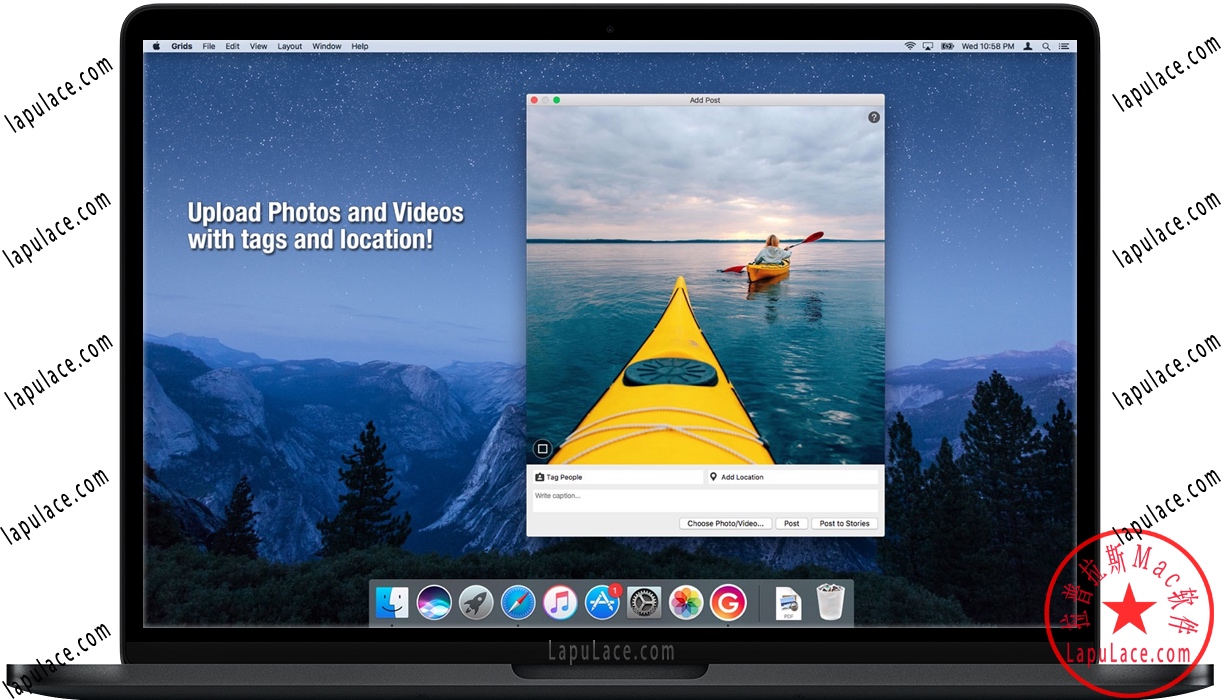Activate Siri from the Dock
Image resolution: width=1221 pixels, height=700 pixels.
[434, 602]
